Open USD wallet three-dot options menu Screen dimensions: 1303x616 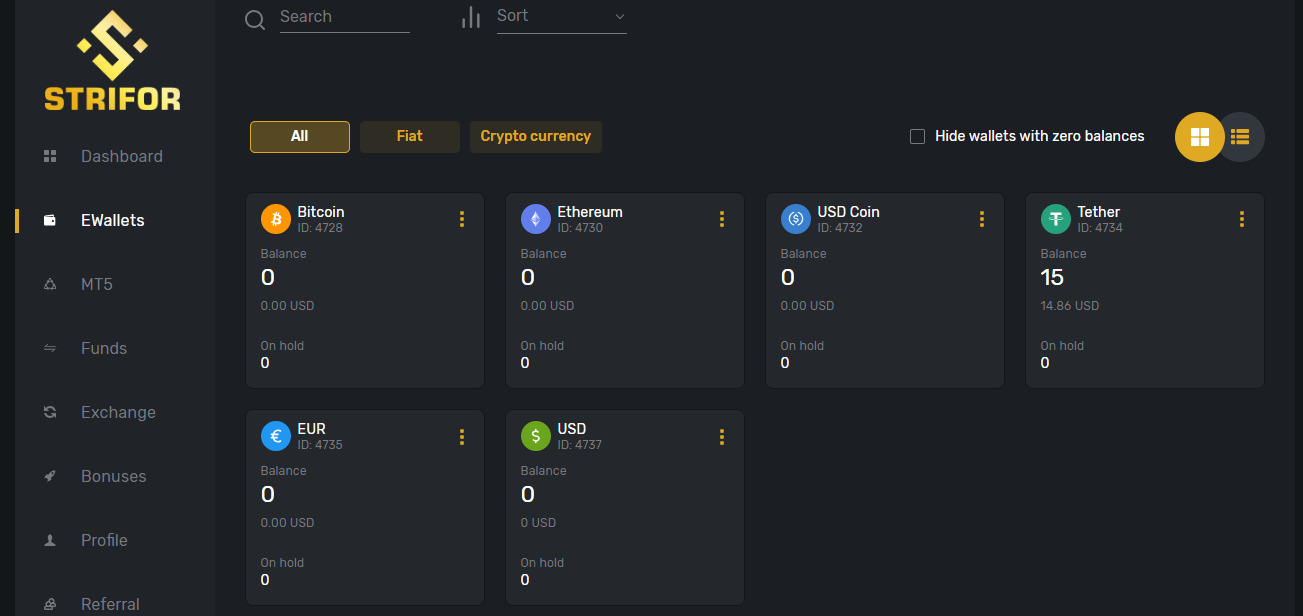point(721,437)
